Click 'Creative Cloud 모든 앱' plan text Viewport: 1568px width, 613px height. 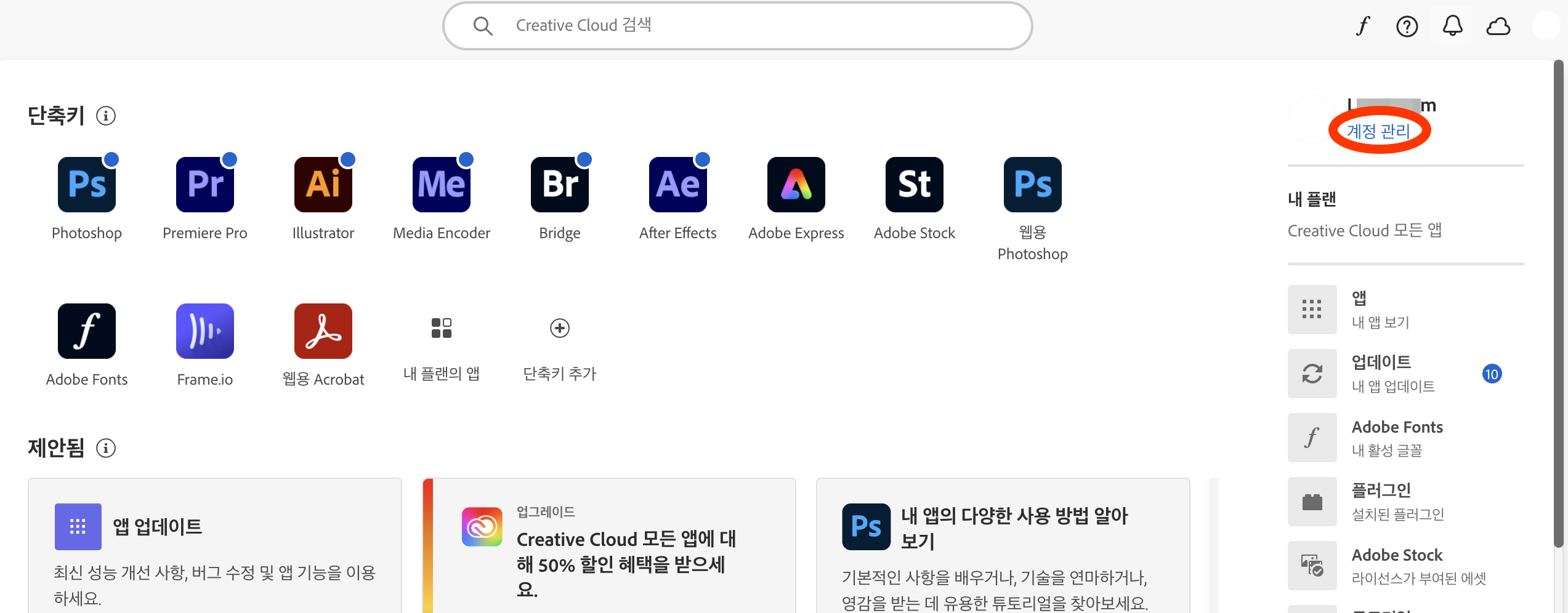coord(1365,231)
